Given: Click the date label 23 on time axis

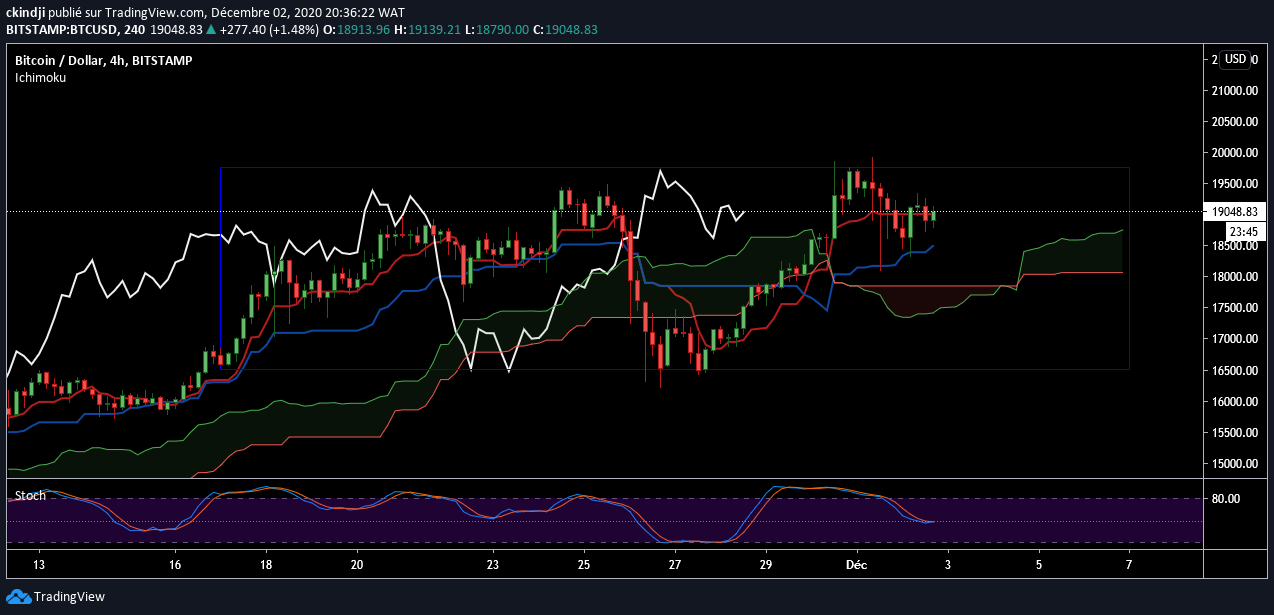Looking at the screenshot, I should [x=493, y=564].
